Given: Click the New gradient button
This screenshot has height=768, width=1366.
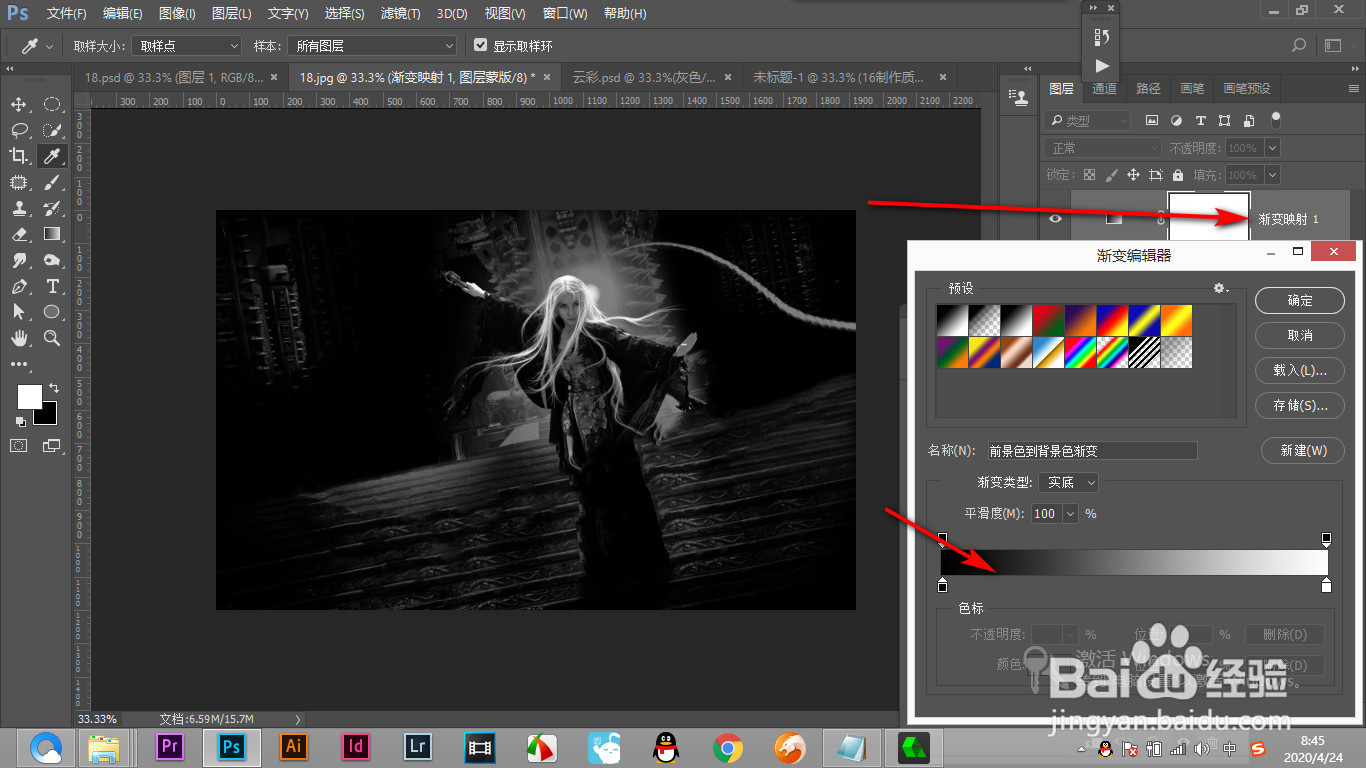Looking at the screenshot, I should tap(1304, 450).
